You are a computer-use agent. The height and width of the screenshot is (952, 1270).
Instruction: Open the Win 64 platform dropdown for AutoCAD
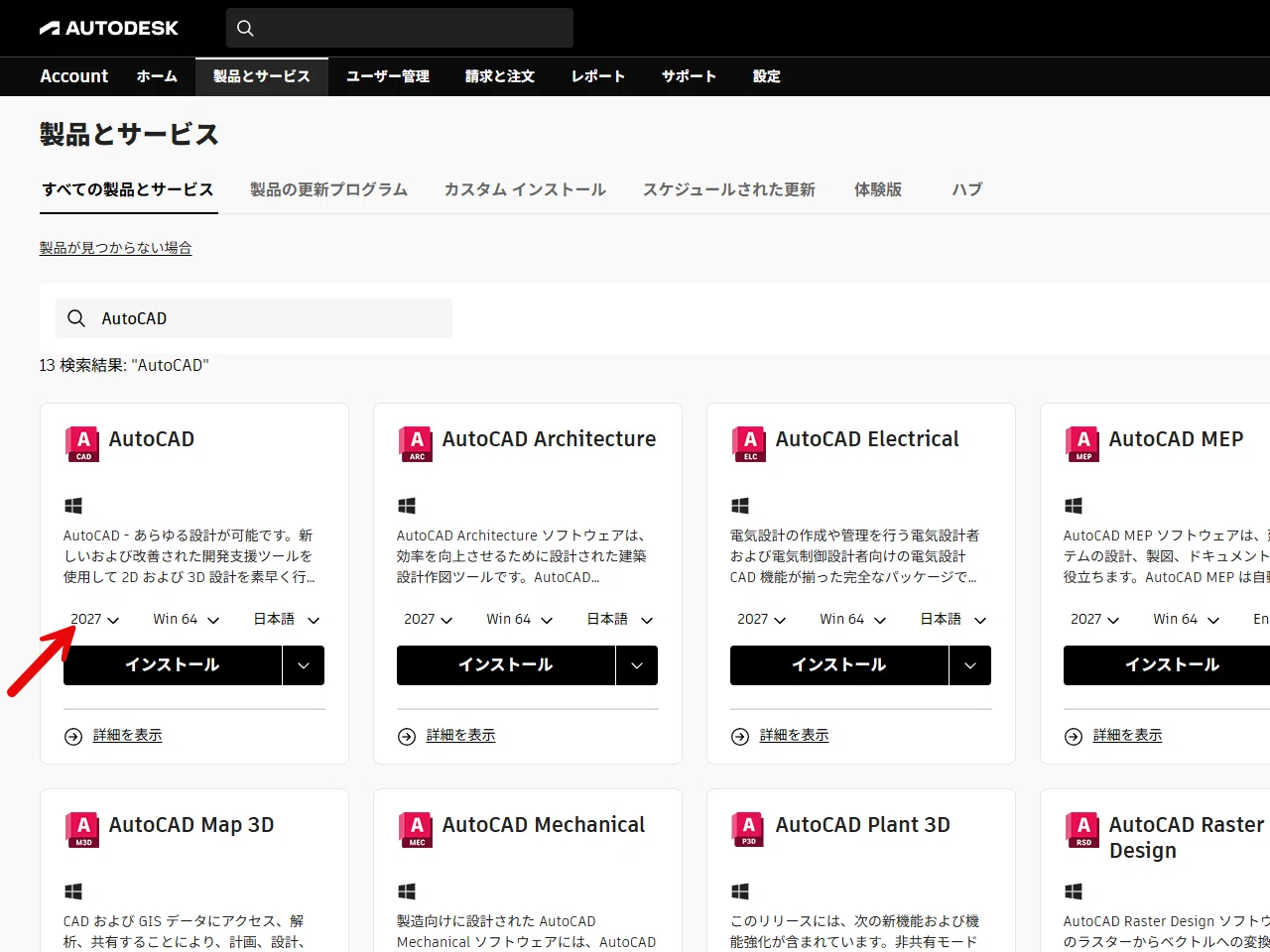[x=187, y=619]
